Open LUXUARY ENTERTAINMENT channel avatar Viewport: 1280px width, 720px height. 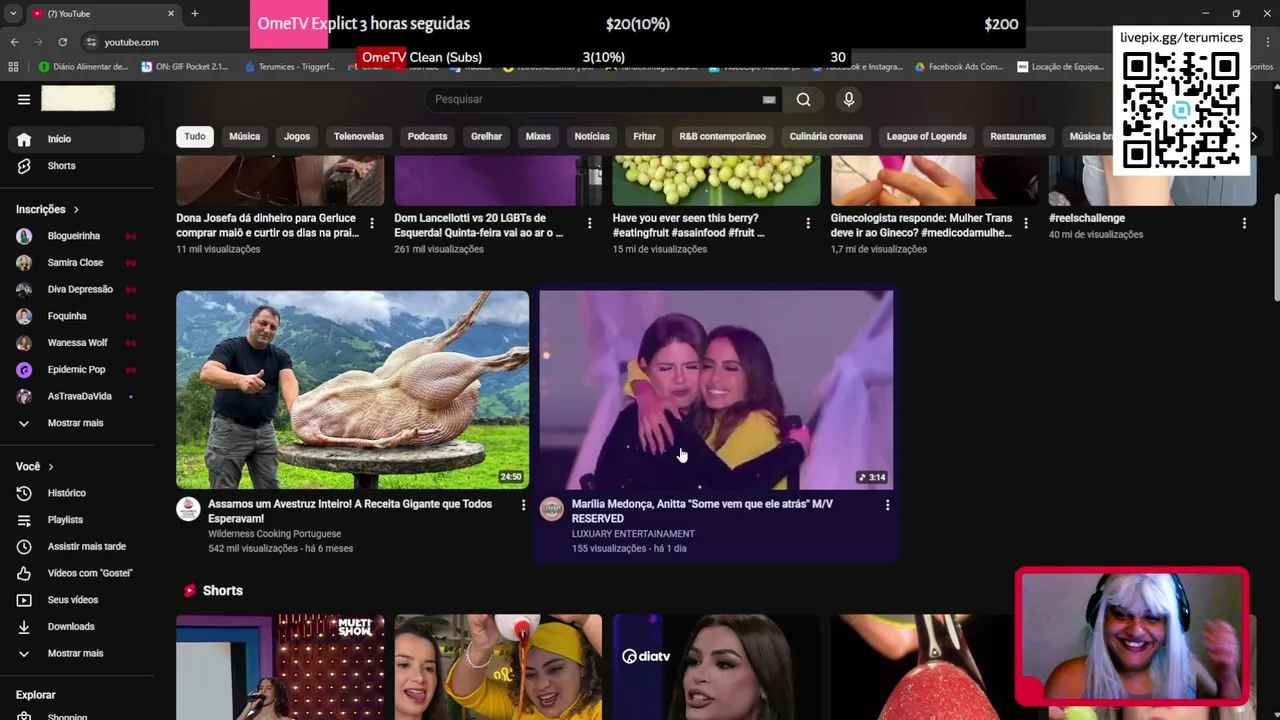point(552,509)
